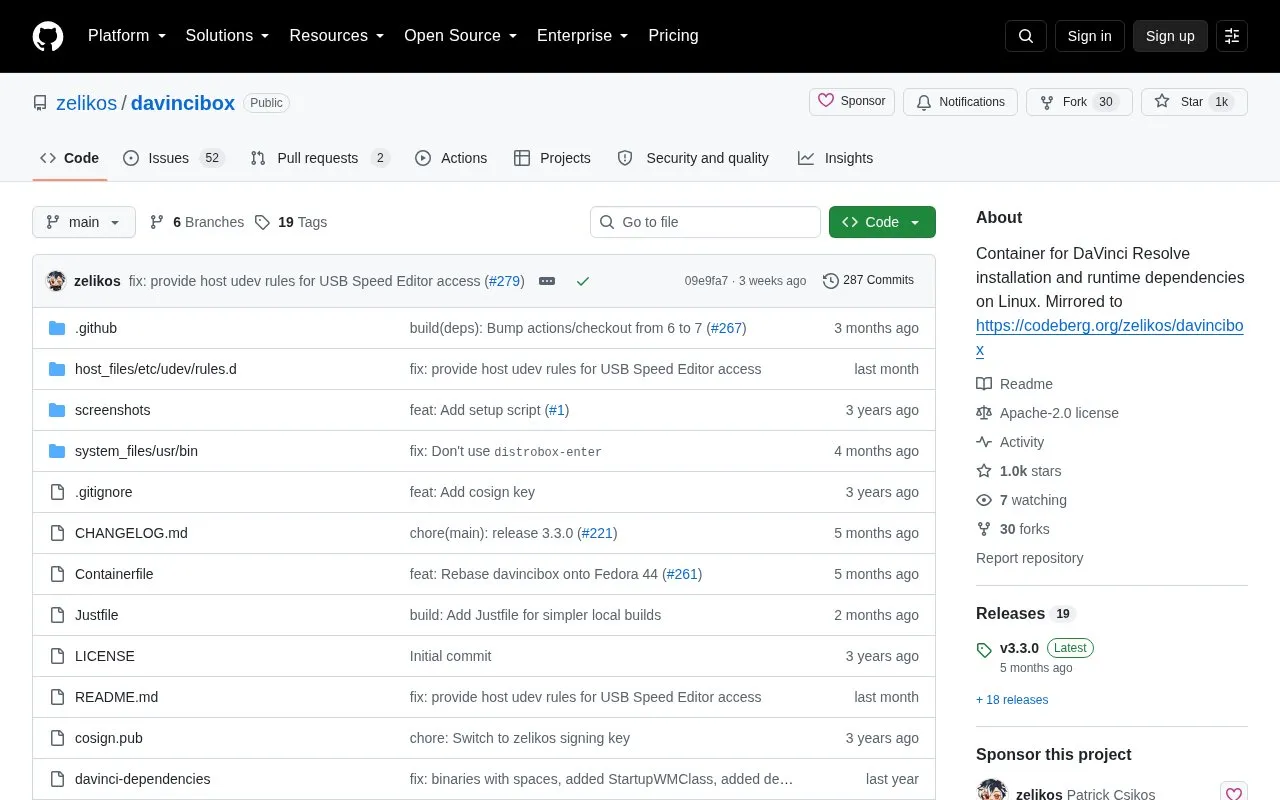The image size is (1280, 800).
Task: Expand the Solutions menu
Action: 227,36
